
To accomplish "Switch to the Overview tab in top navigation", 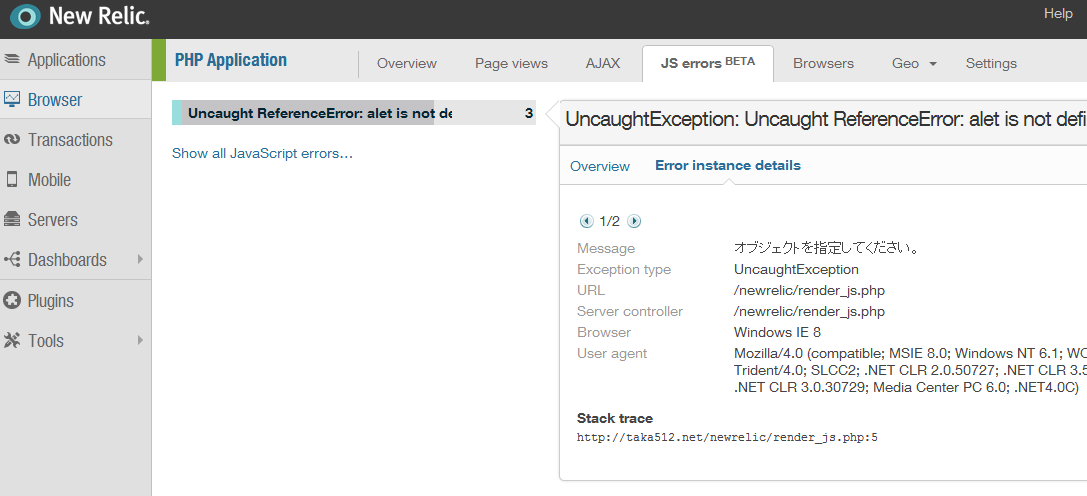I will click(x=406, y=63).
